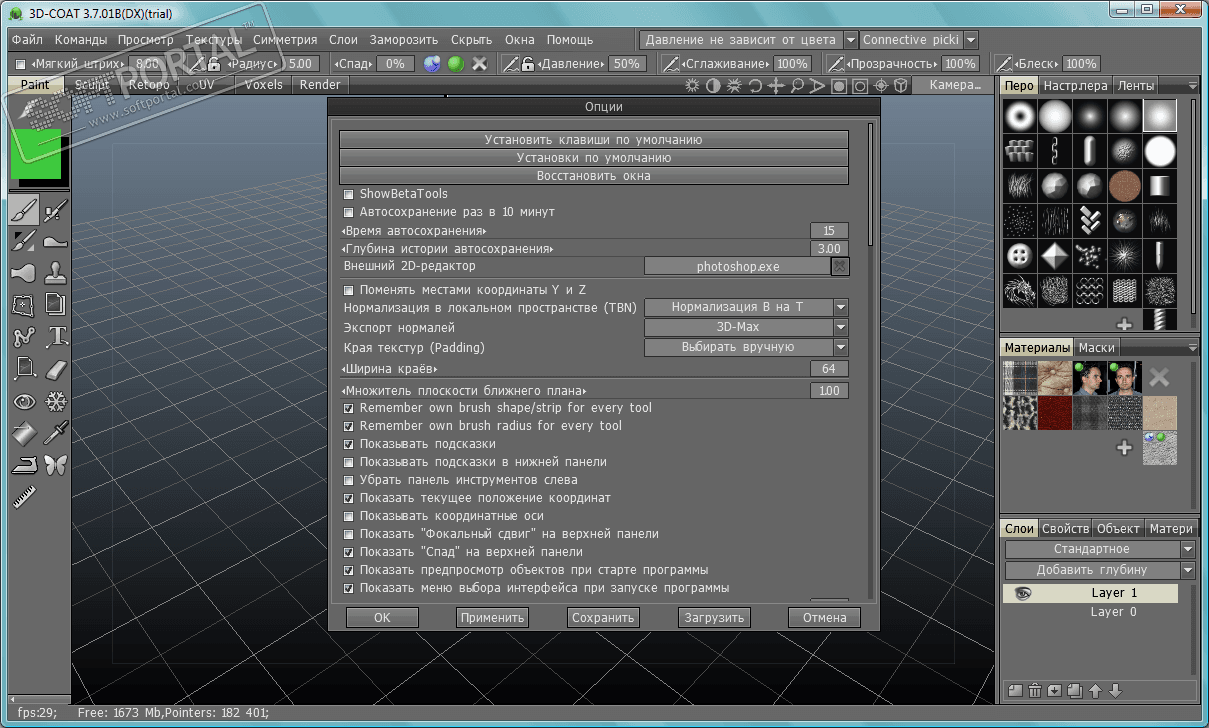Select the stamp clone tool
This screenshot has height=728, width=1209.
pos(56,273)
